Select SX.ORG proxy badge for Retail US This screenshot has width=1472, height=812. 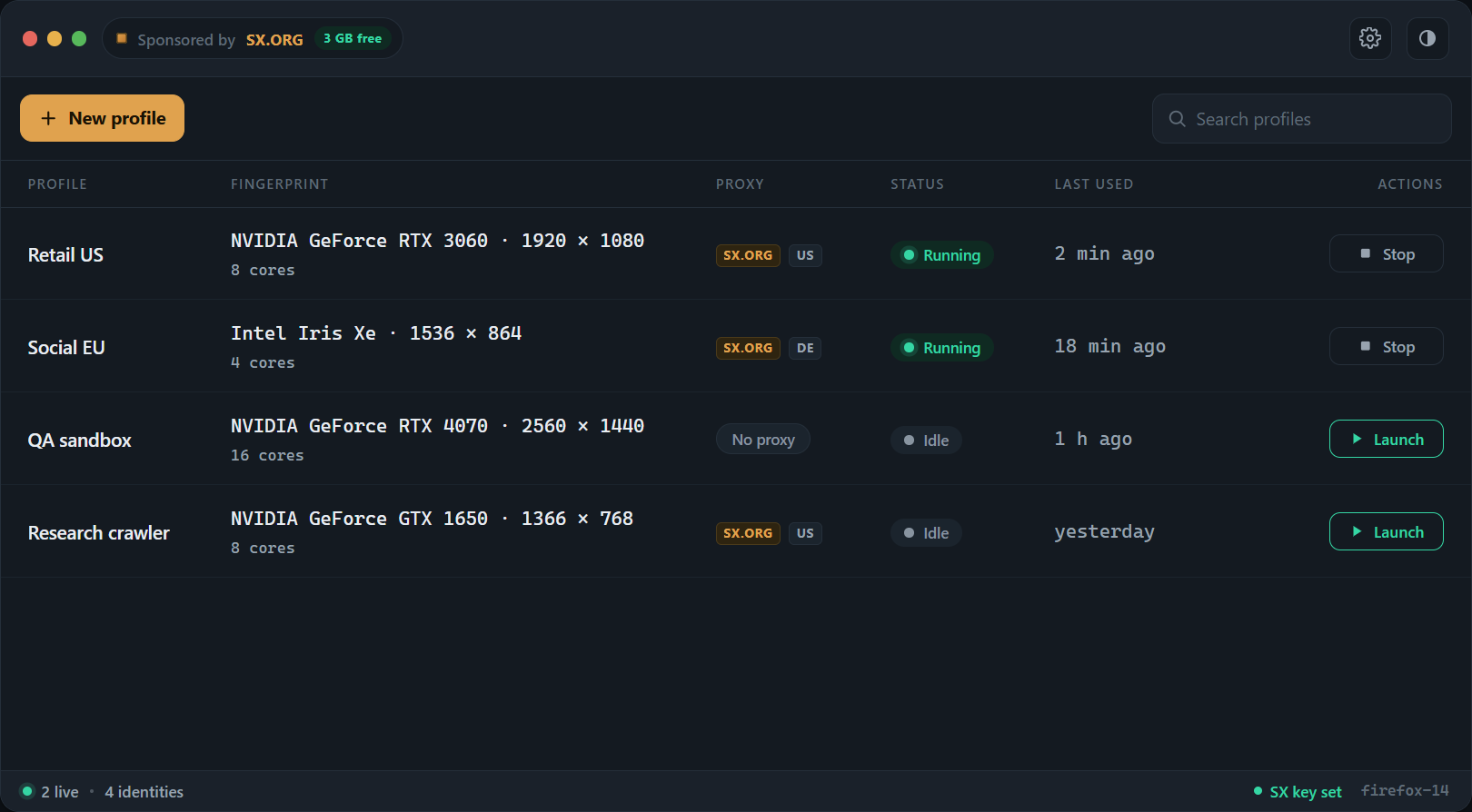tap(748, 255)
